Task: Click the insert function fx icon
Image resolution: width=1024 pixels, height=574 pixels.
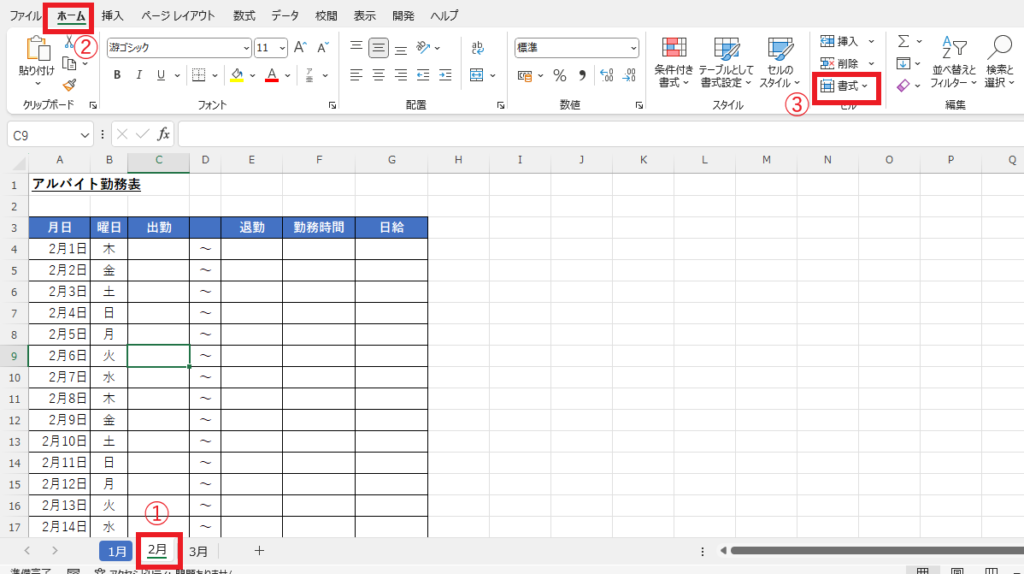Action: coord(163,134)
